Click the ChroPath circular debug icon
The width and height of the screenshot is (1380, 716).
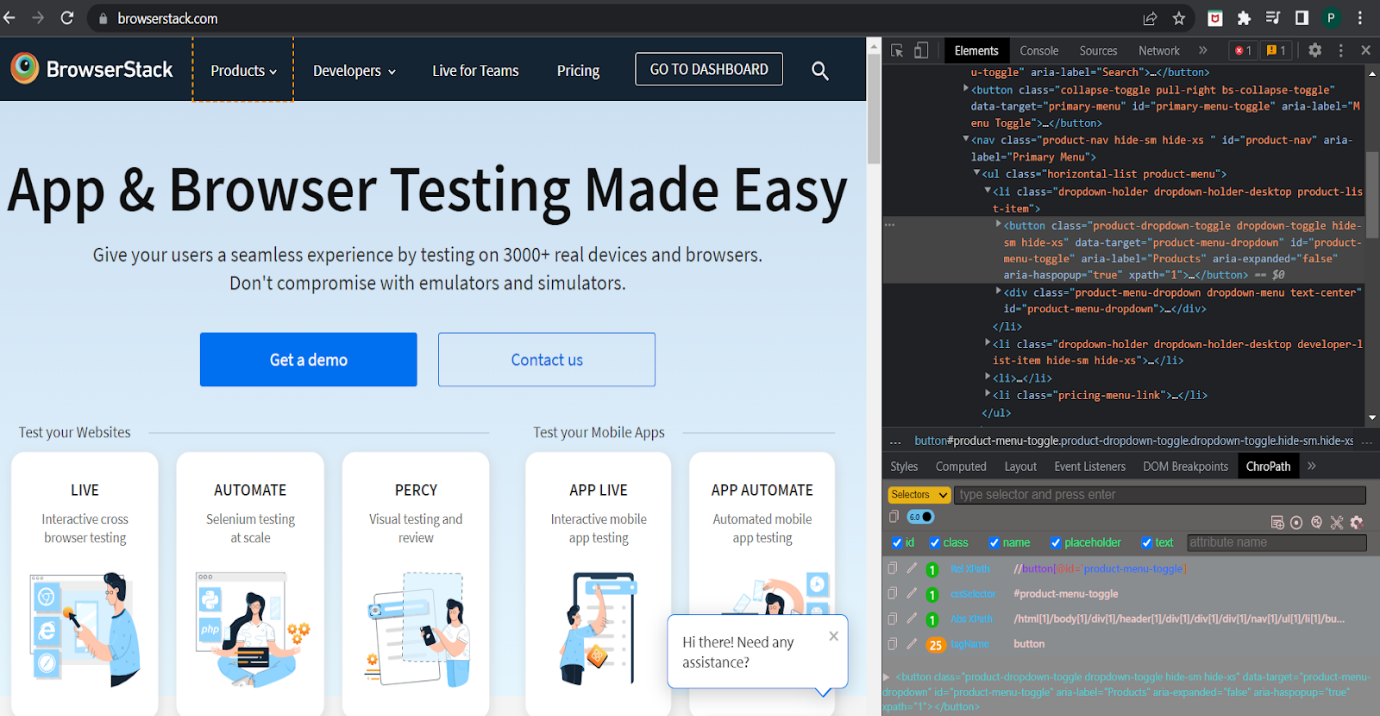(1316, 522)
